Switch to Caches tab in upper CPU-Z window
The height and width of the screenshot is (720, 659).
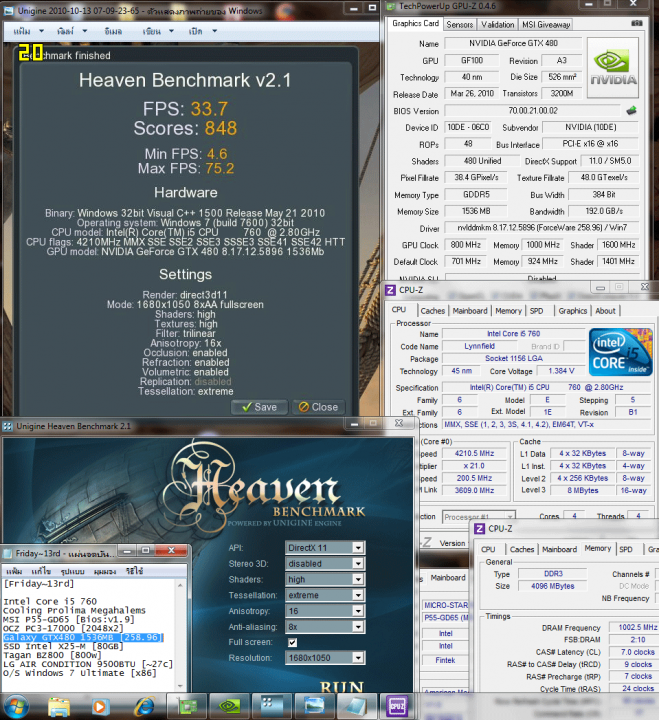[433, 311]
